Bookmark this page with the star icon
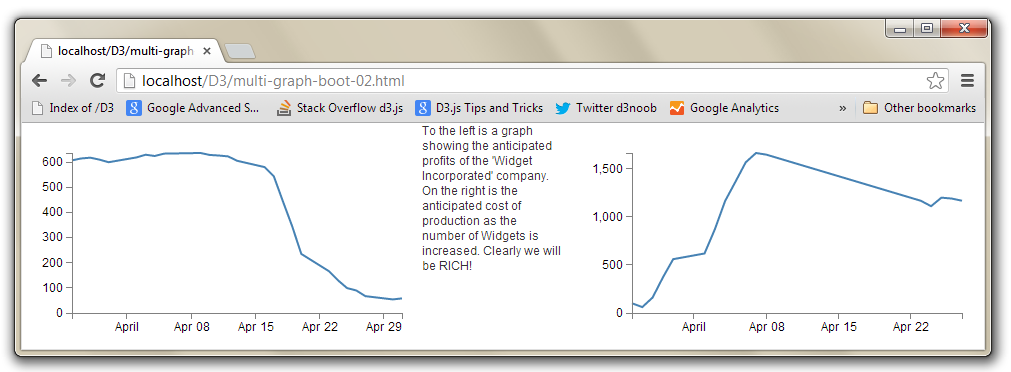Viewport: 1011px width, 372px height. (935, 81)
